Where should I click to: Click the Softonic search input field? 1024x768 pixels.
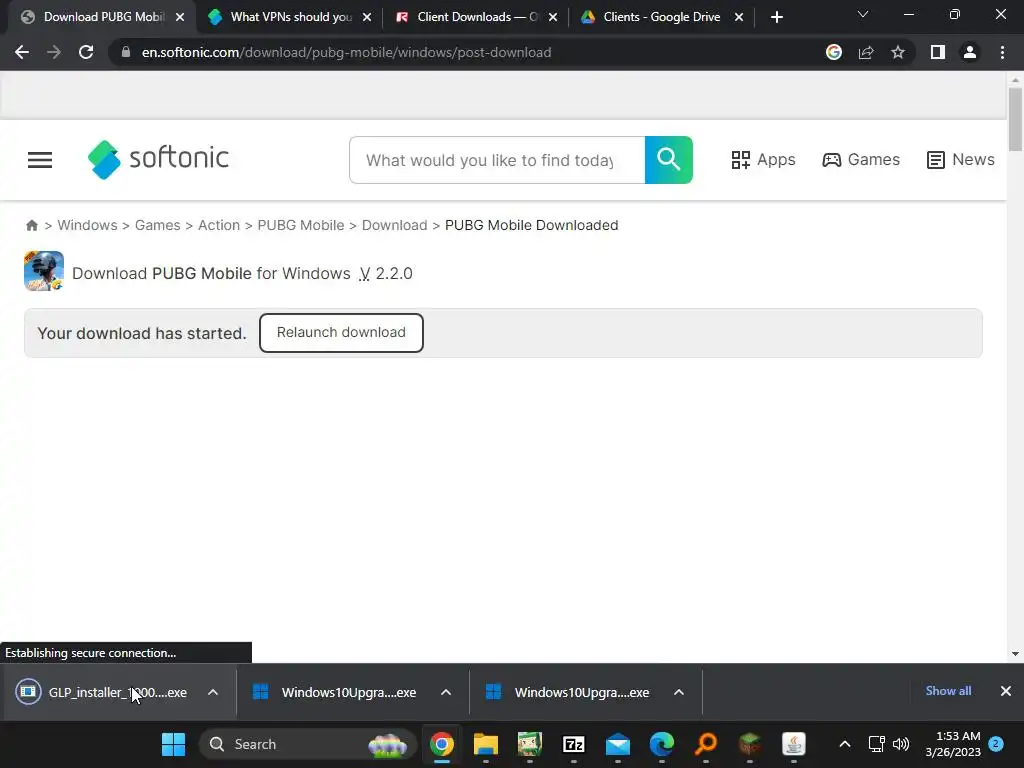pos(497,160)
